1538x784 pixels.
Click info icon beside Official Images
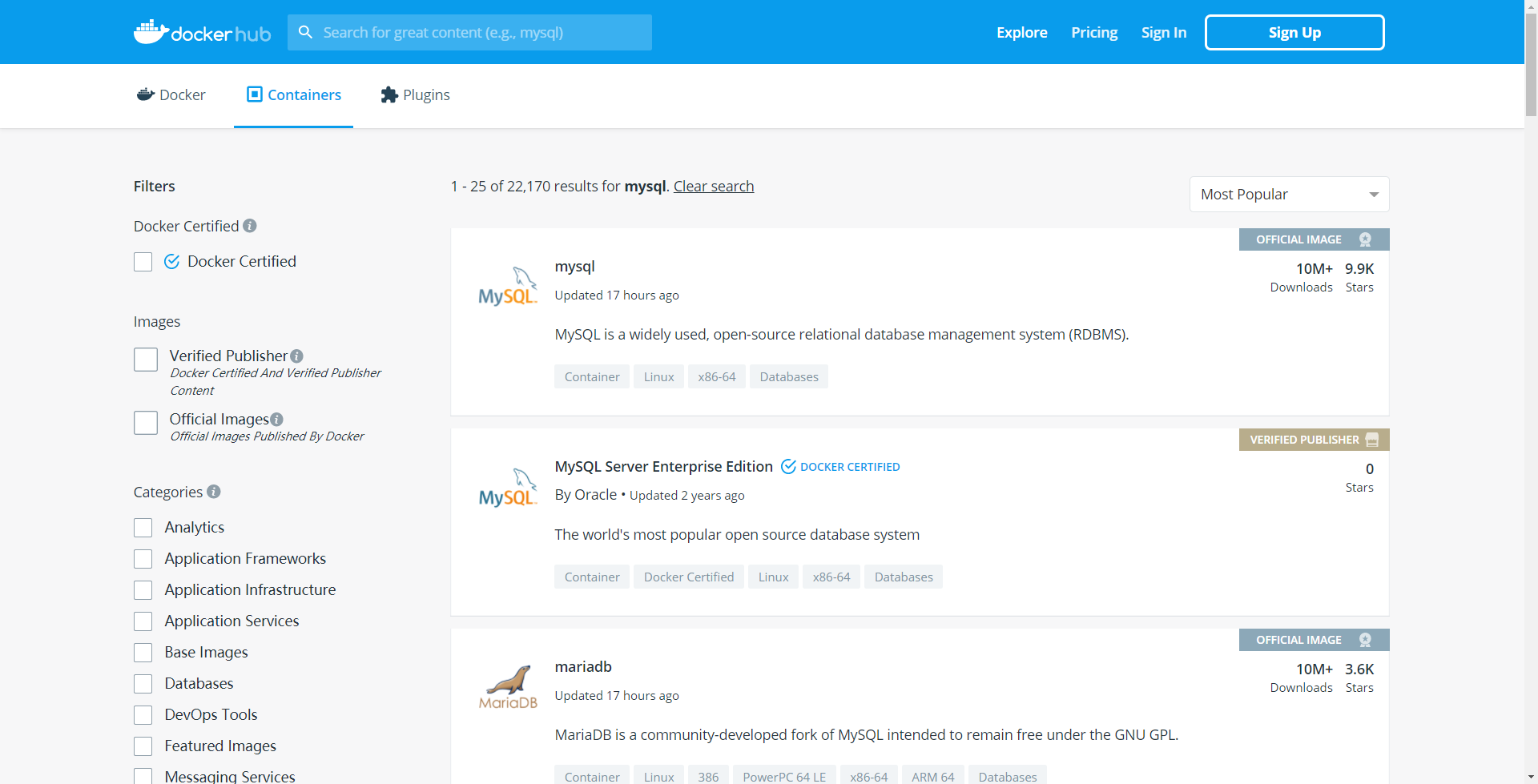click(x=277, y=420)
